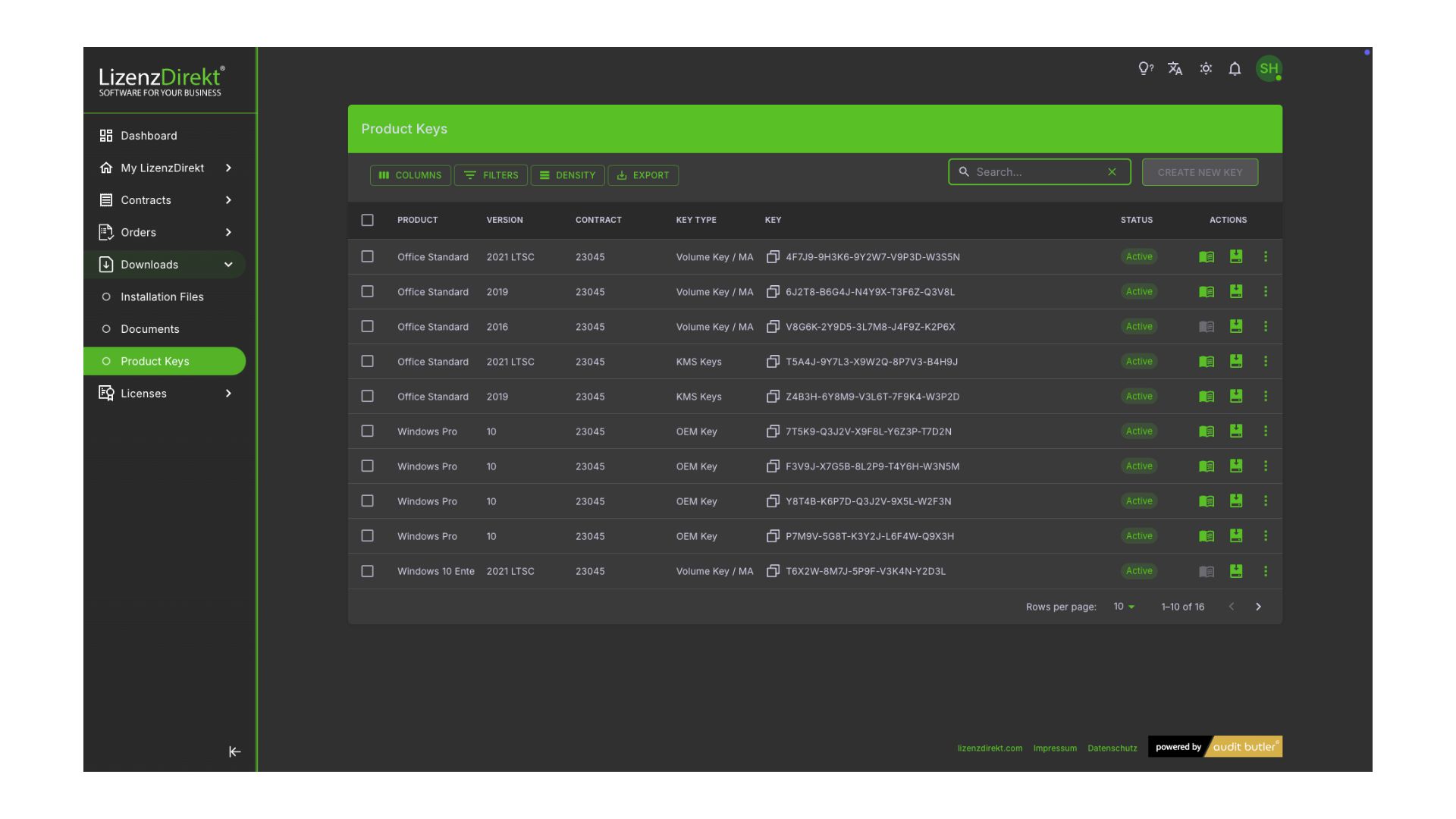Open the manual book icon for Office Standard 2019 KMS row
1456x819 pixels.
pos(1206,397)
